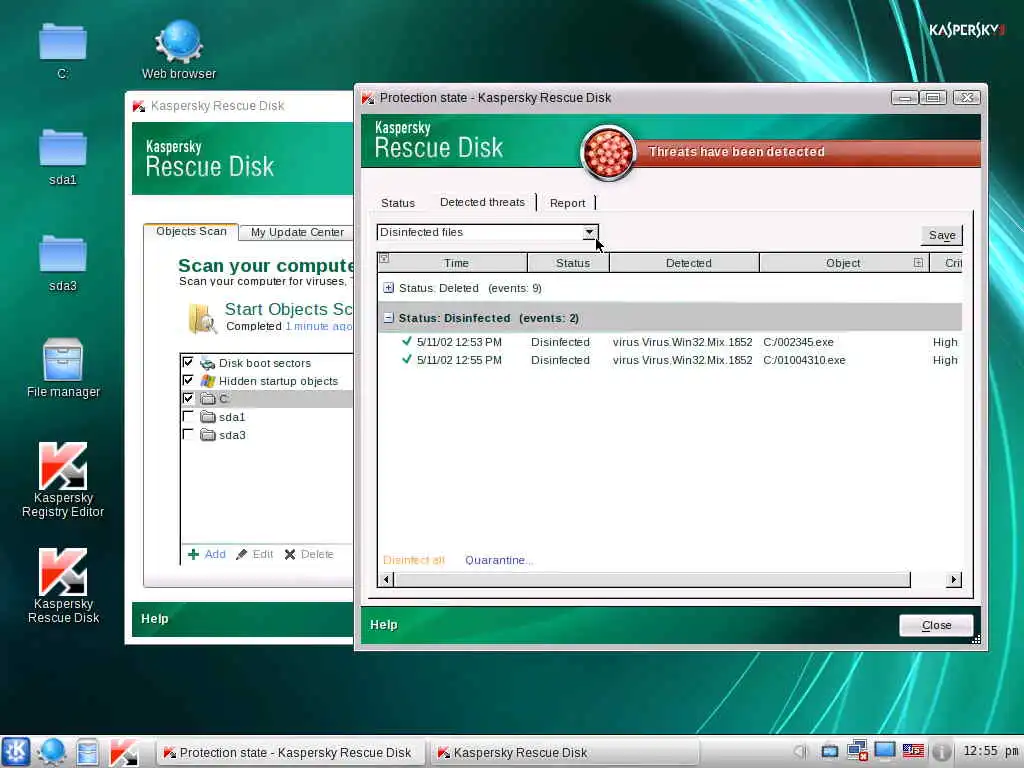The width and height of the screenshot is (1024, 768).
Task: Click the pencil Edit icon
Action: tap(242, 554)
